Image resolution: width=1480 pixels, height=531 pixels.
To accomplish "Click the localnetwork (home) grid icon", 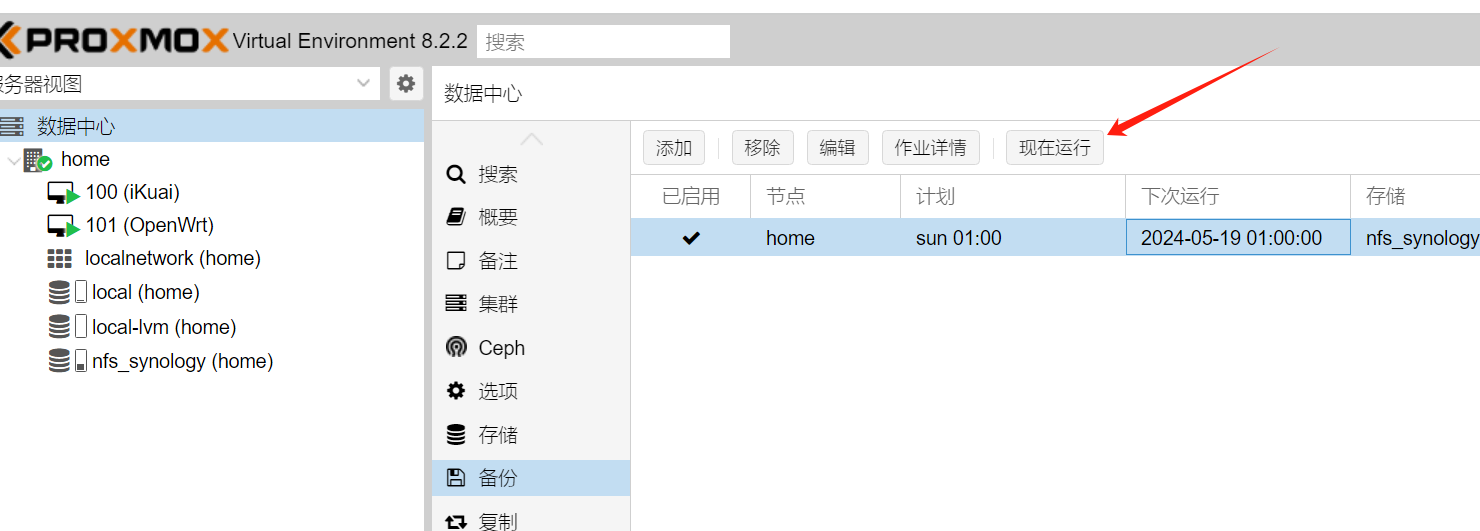I will click(x=60, y=259).
